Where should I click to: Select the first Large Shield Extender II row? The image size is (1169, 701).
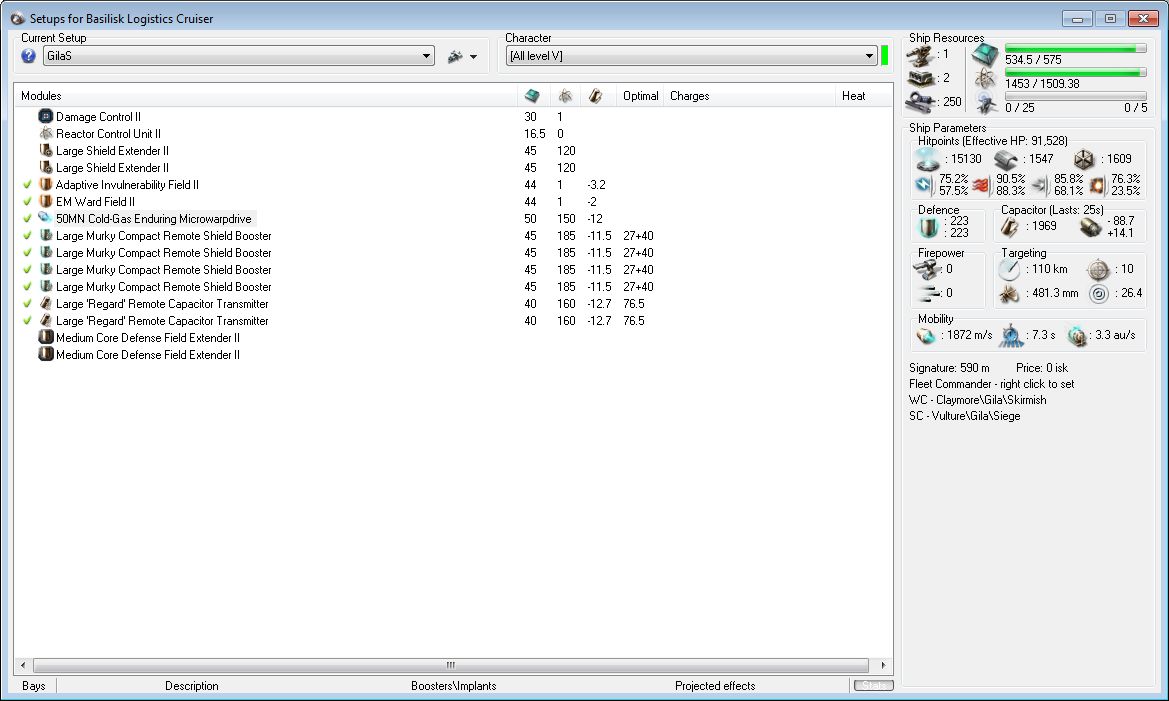(453, 151)
